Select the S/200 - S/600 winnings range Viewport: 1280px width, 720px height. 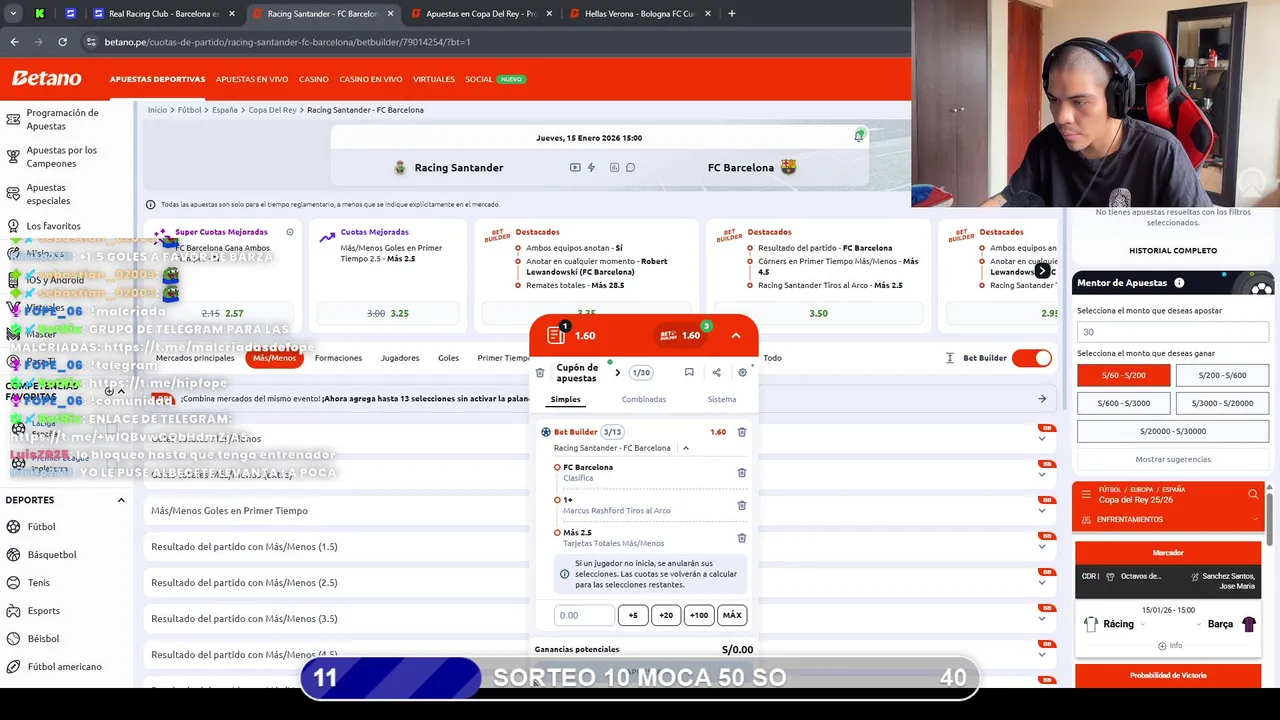tap(1222, 375)
